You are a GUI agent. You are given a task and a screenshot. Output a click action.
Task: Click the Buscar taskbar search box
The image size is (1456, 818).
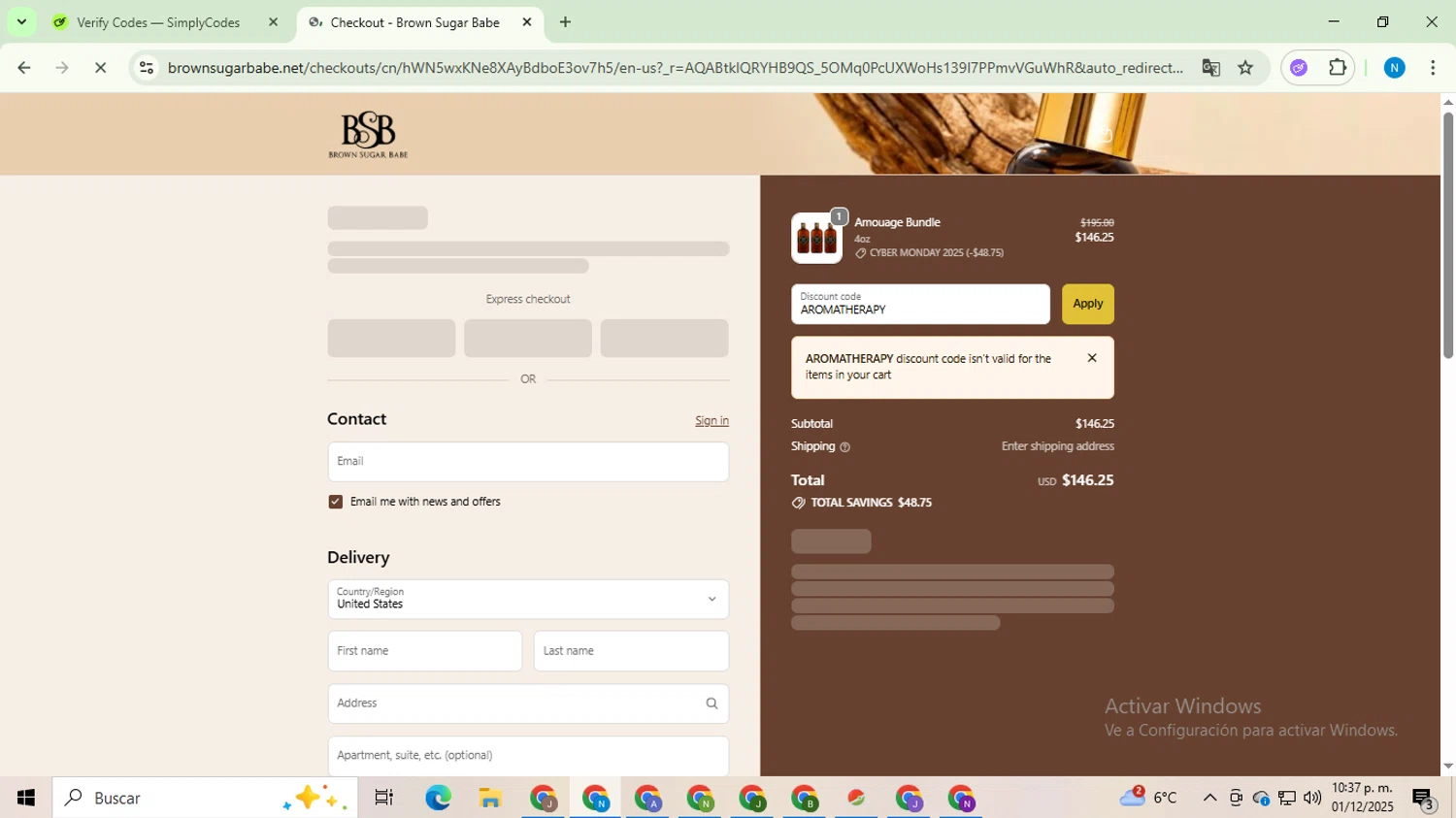[205, 798]
